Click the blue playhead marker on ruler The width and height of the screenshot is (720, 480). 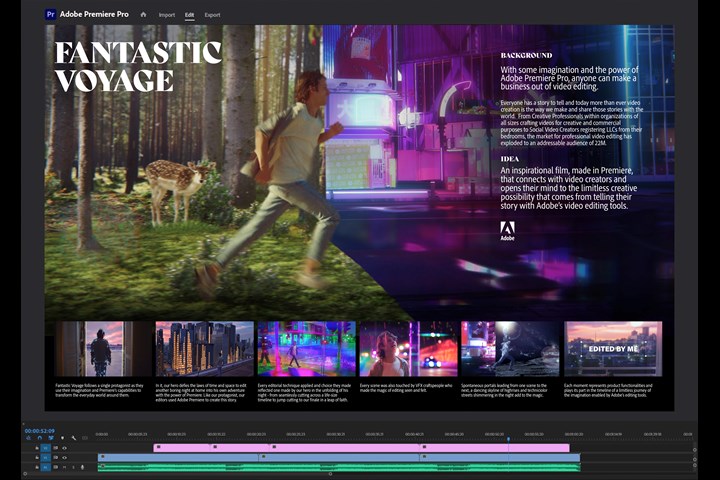point(508,439)
